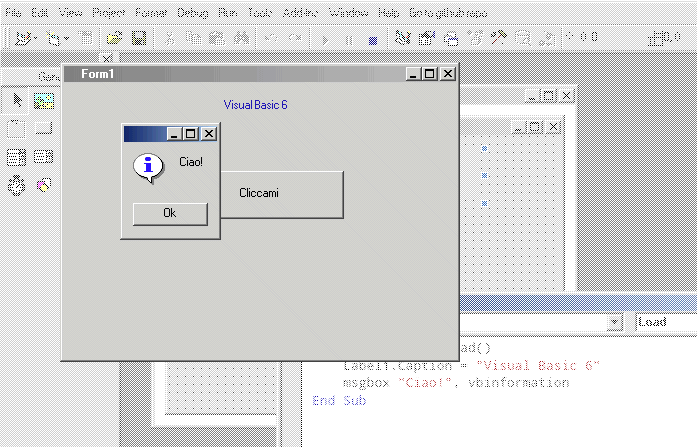Click the Start run arrow
This screenshot has width=697, height=447.
coord(325,40)
